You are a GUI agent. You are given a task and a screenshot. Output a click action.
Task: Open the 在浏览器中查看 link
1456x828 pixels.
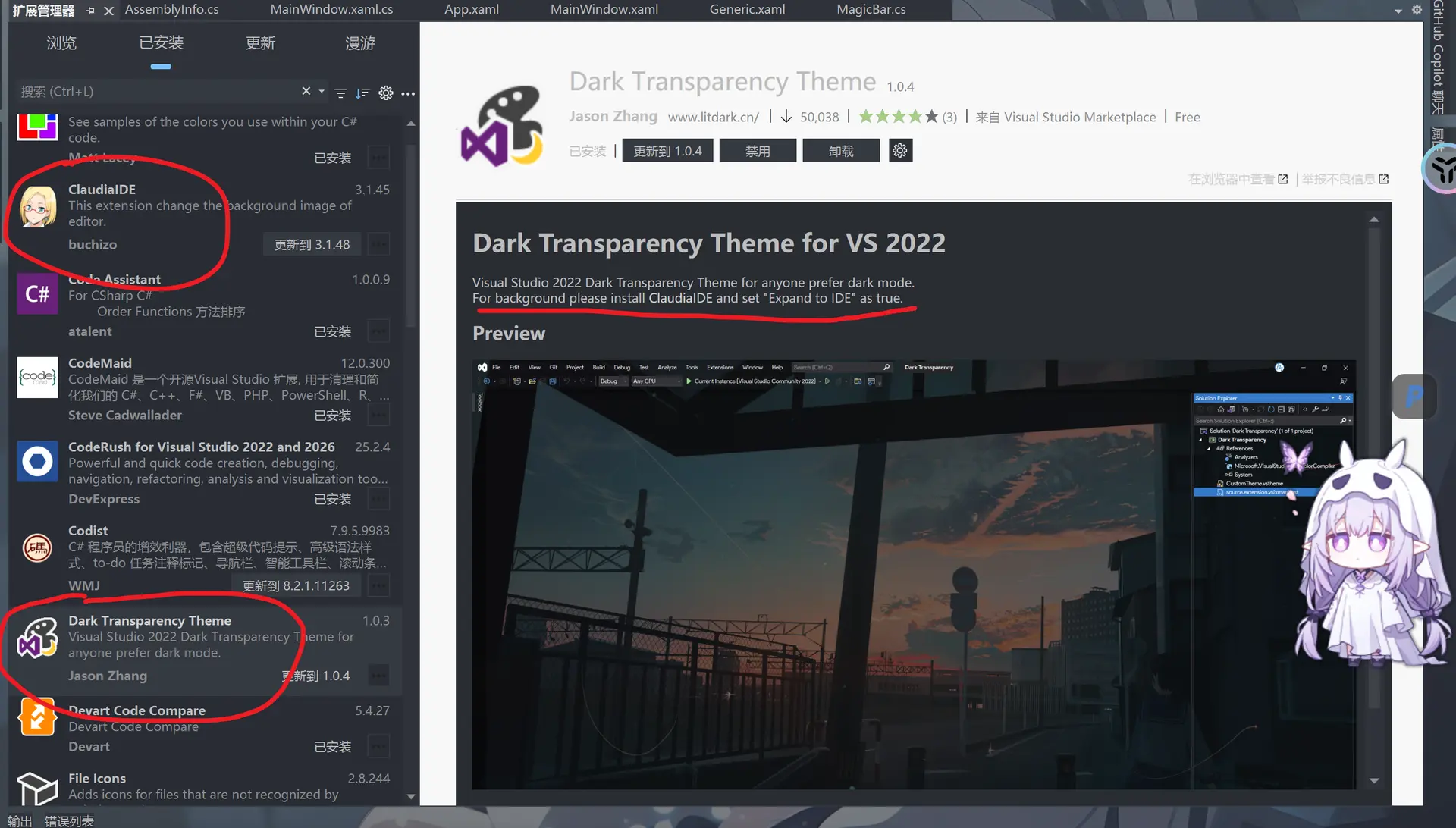pos(1238,179)
